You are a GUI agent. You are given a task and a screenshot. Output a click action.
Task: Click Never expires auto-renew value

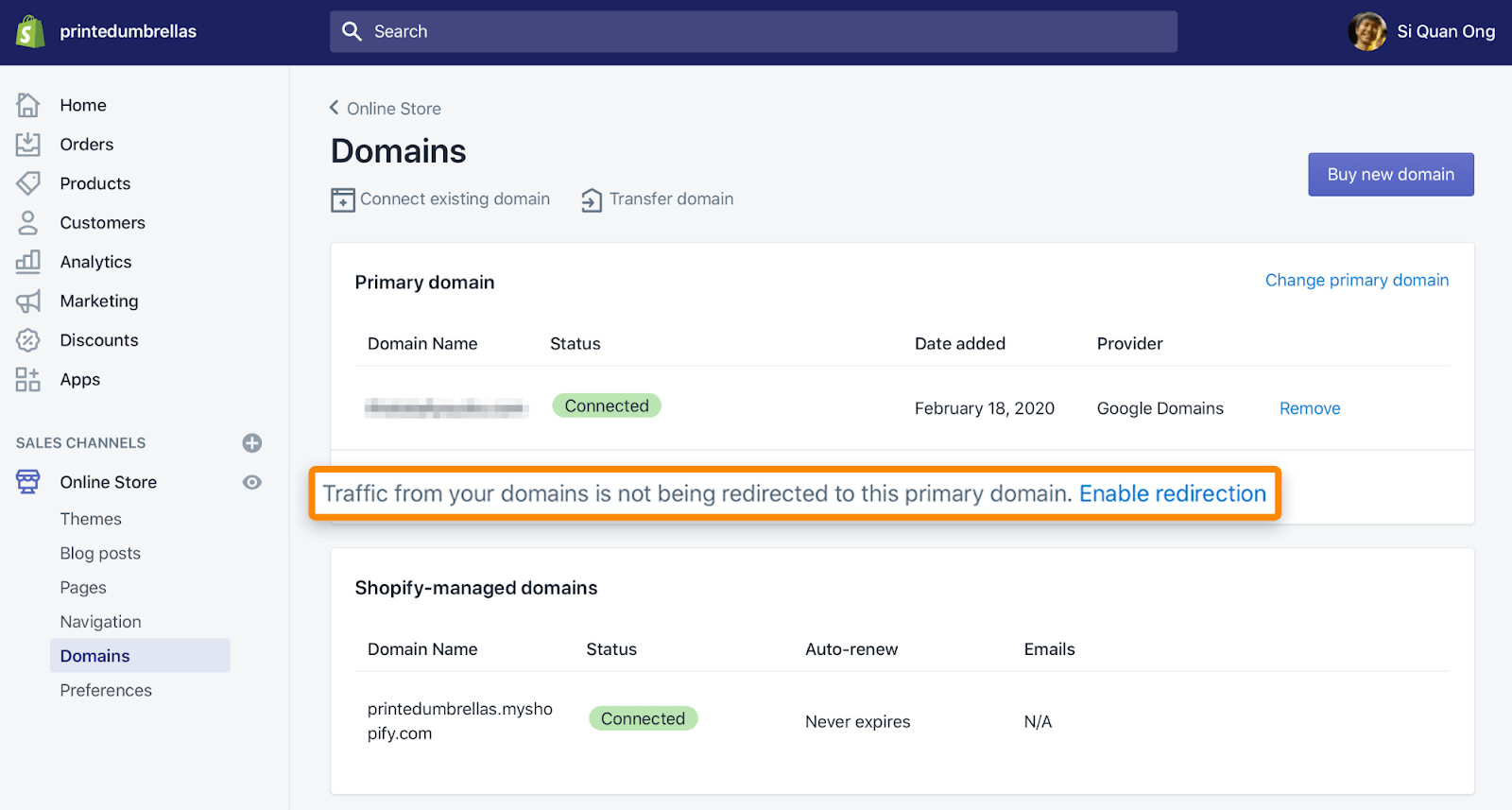tap(858, 722)
